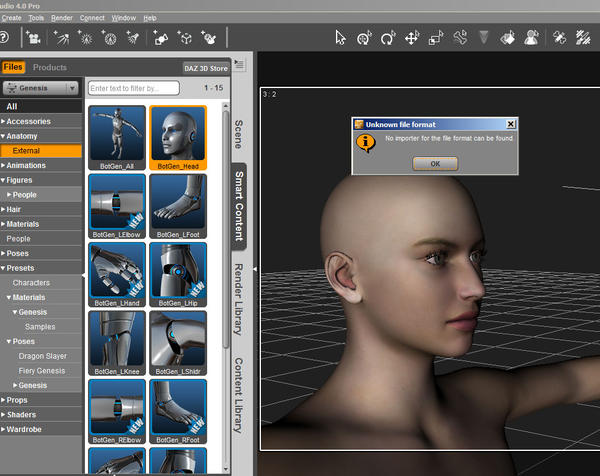Select the arrow Node Selection tool
Screen dimensions: 600x476
[341, 38]
